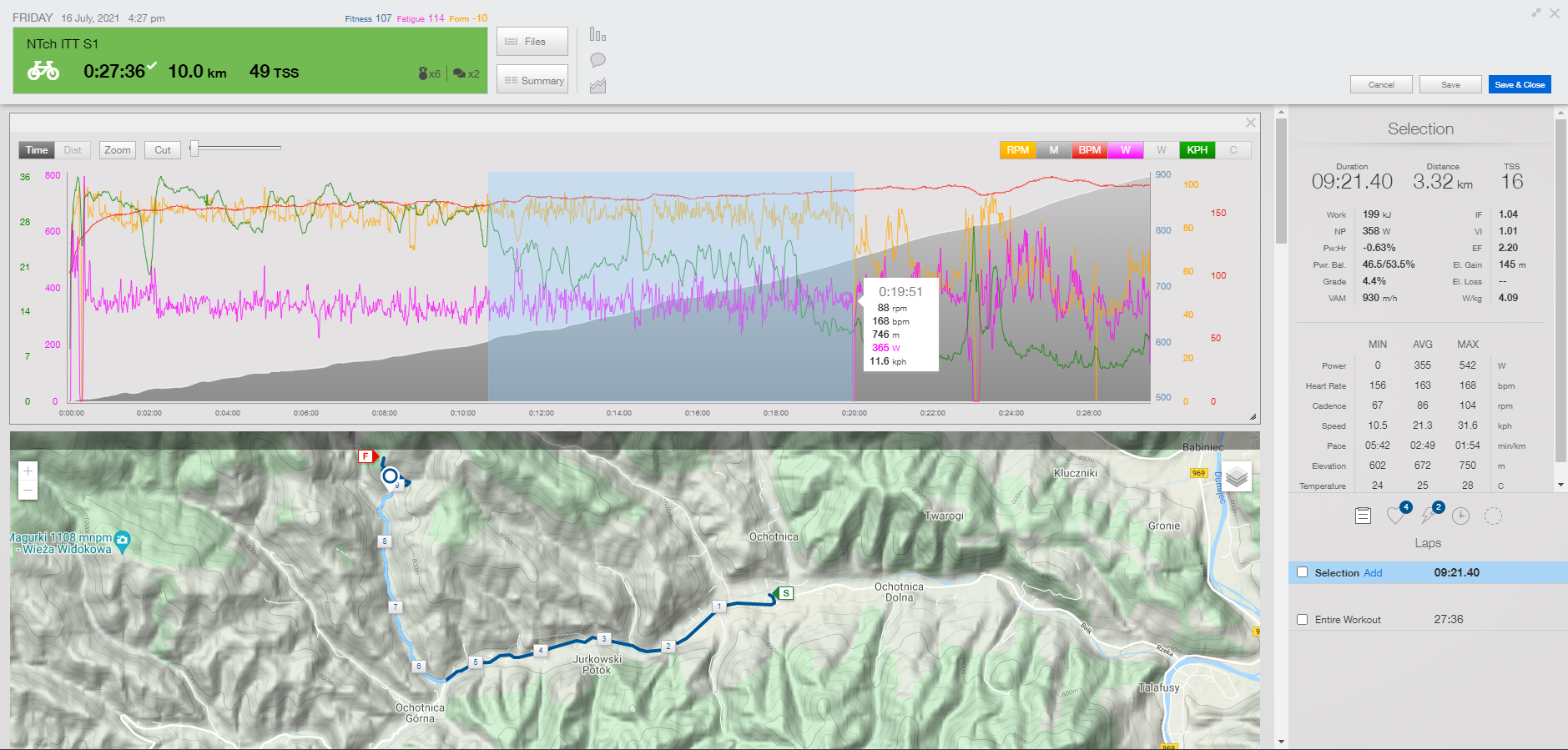1568x750 pixels.
Task: Close the graph panel
Action: [x=1250, y=123]
